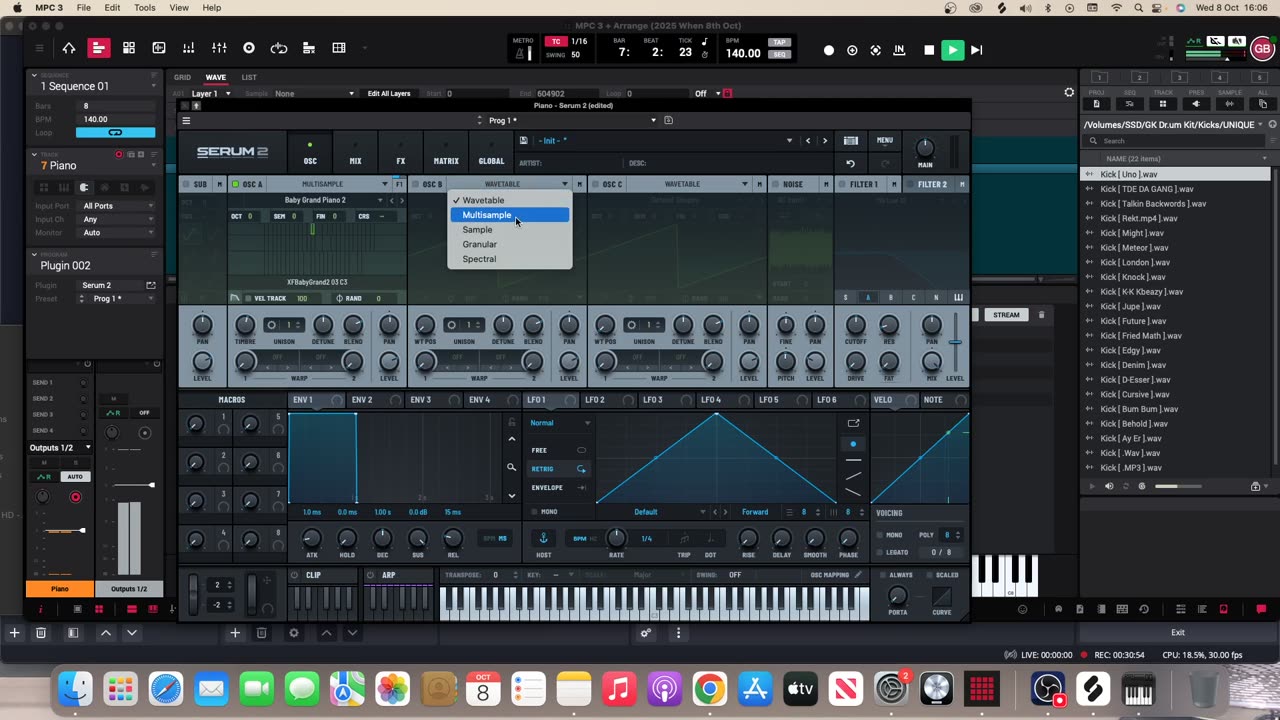Open Google Chrome from the Dock
Screen dimensions: 1280x720
tap(709, 689)
